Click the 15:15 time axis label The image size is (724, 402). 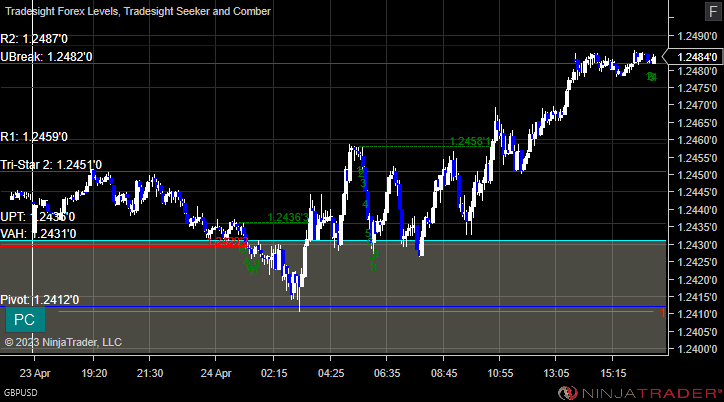[613, 373]
